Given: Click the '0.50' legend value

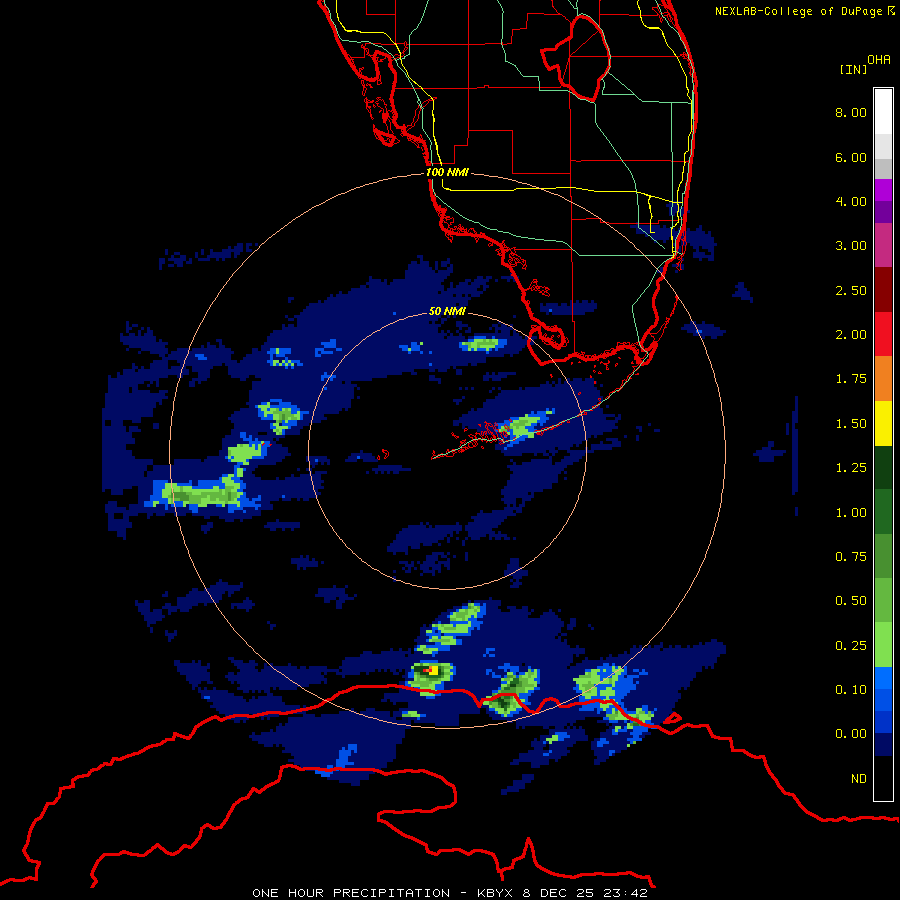Looking at the screenshot, I should (x=851, y=601).
